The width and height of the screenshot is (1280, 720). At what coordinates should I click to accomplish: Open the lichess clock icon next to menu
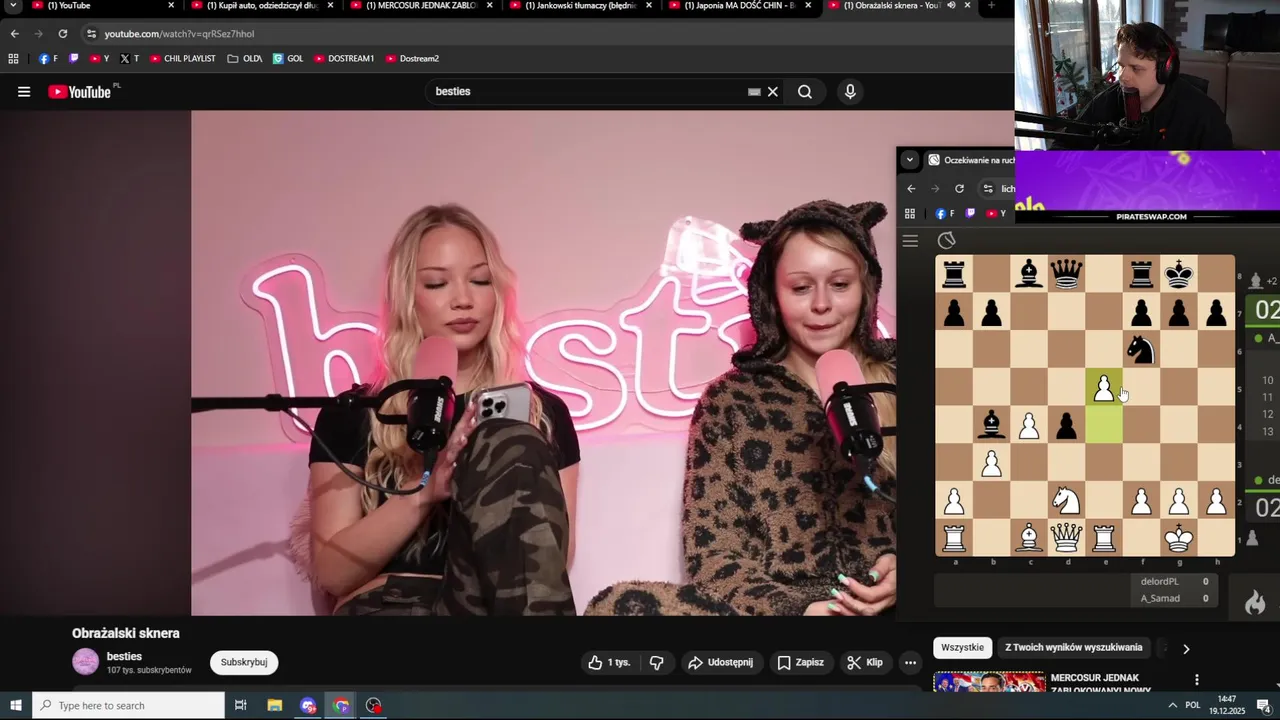pos(947,240)
